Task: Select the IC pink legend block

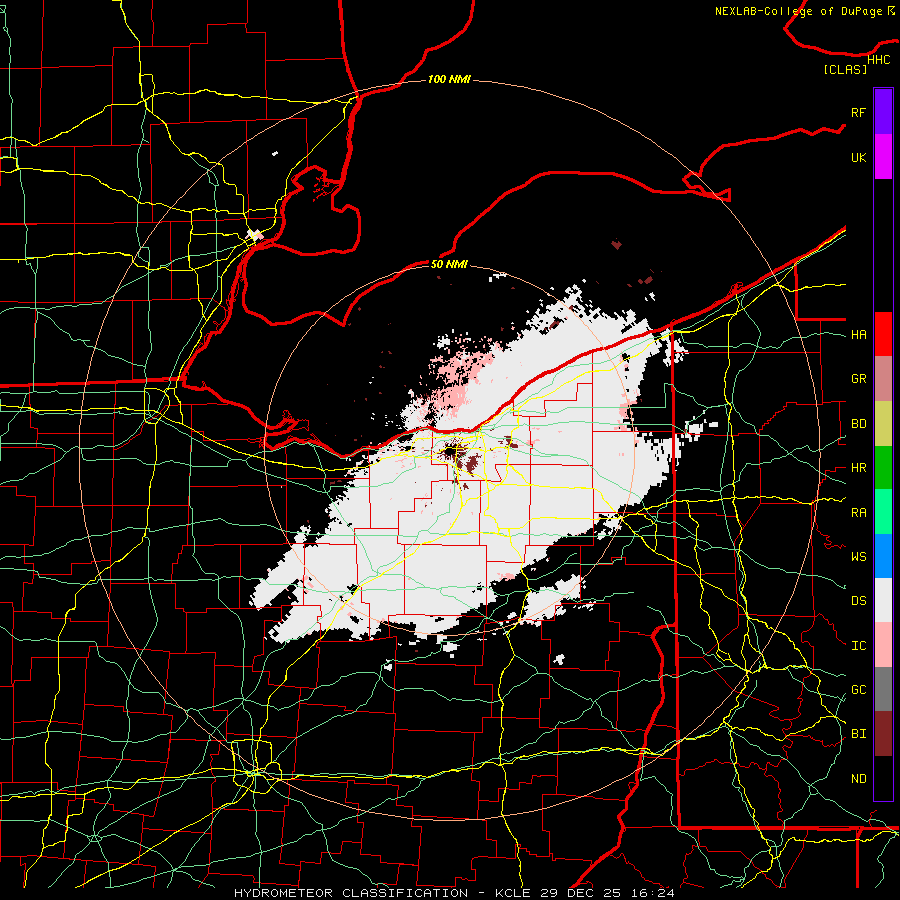Action: pos(883,645)
